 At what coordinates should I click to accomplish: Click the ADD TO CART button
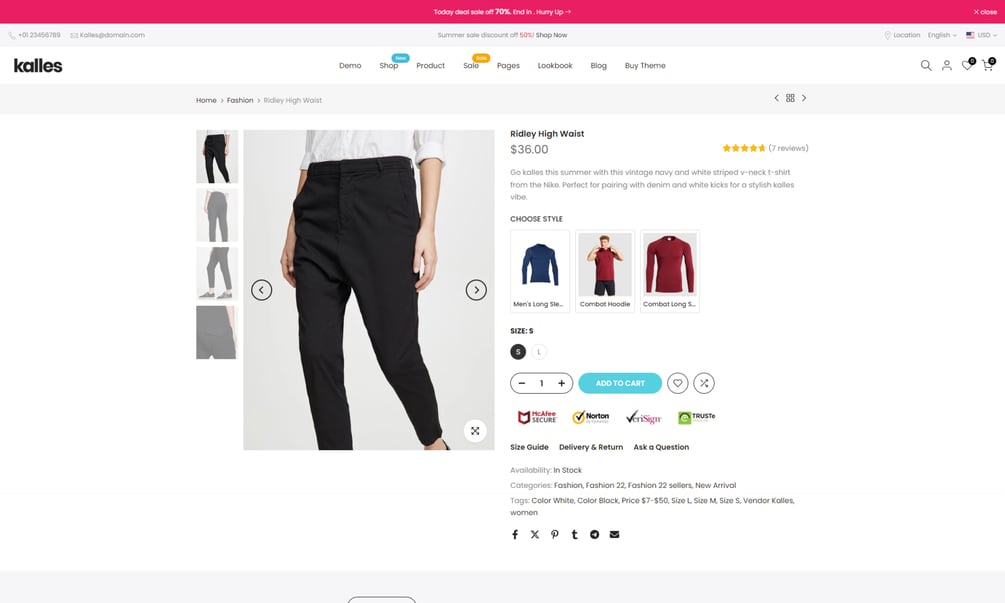620,383
